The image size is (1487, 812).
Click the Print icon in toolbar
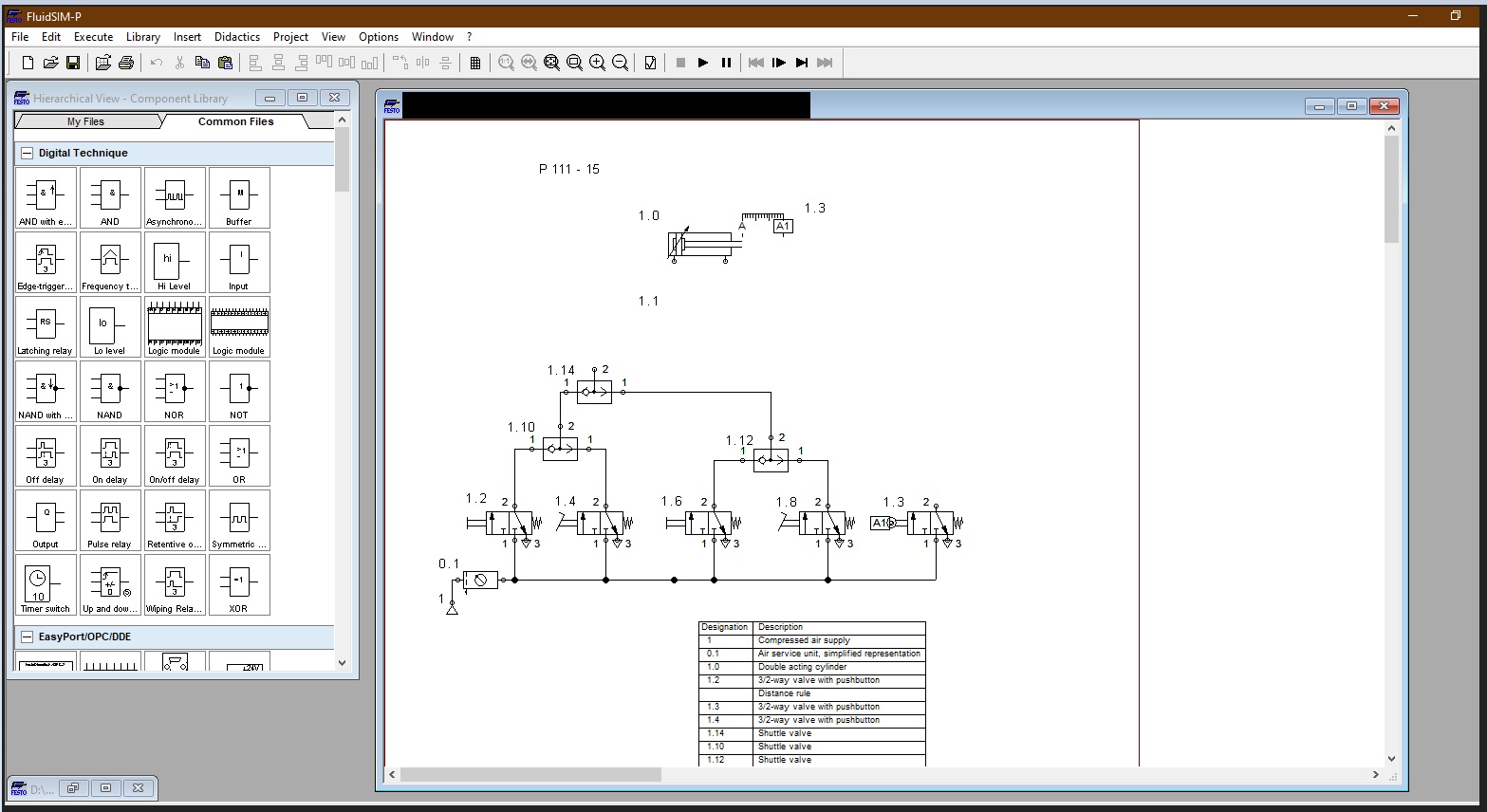126,63
